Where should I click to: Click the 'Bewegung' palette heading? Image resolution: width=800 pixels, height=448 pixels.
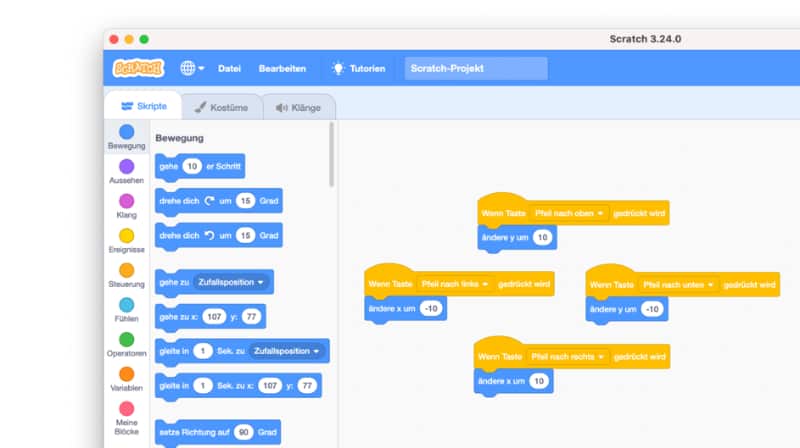(180, 138)
